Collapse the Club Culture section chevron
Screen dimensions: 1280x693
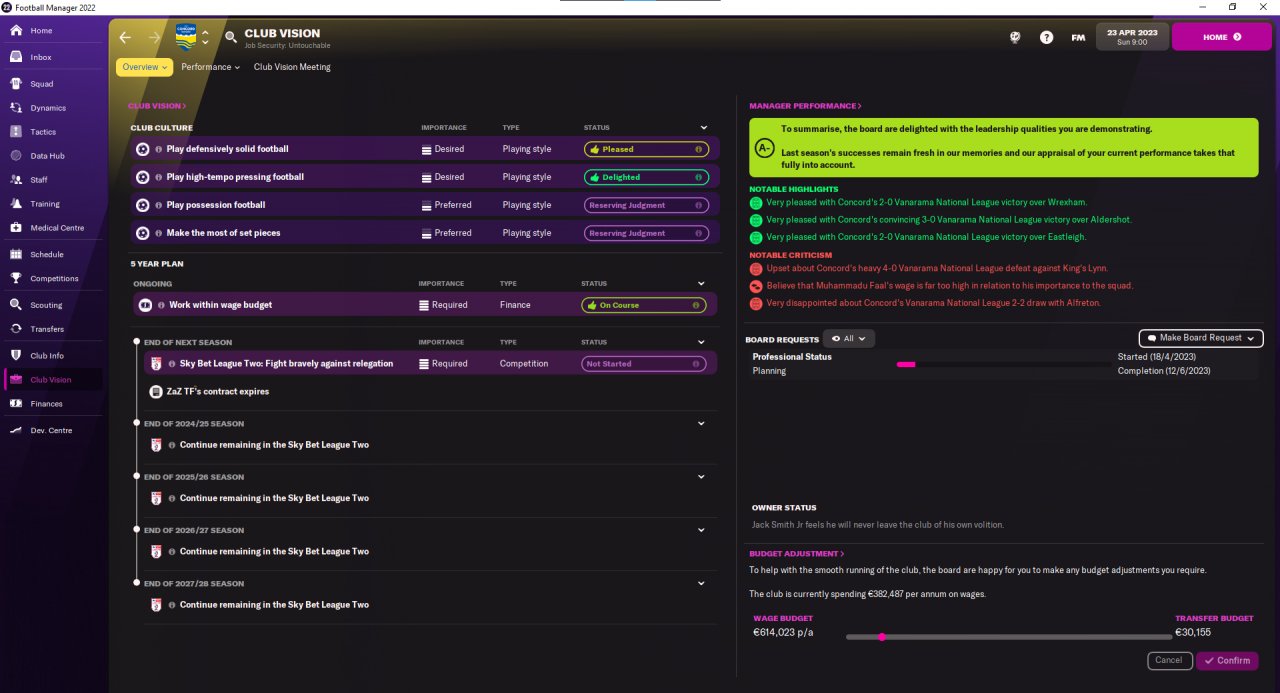[703, 128]
